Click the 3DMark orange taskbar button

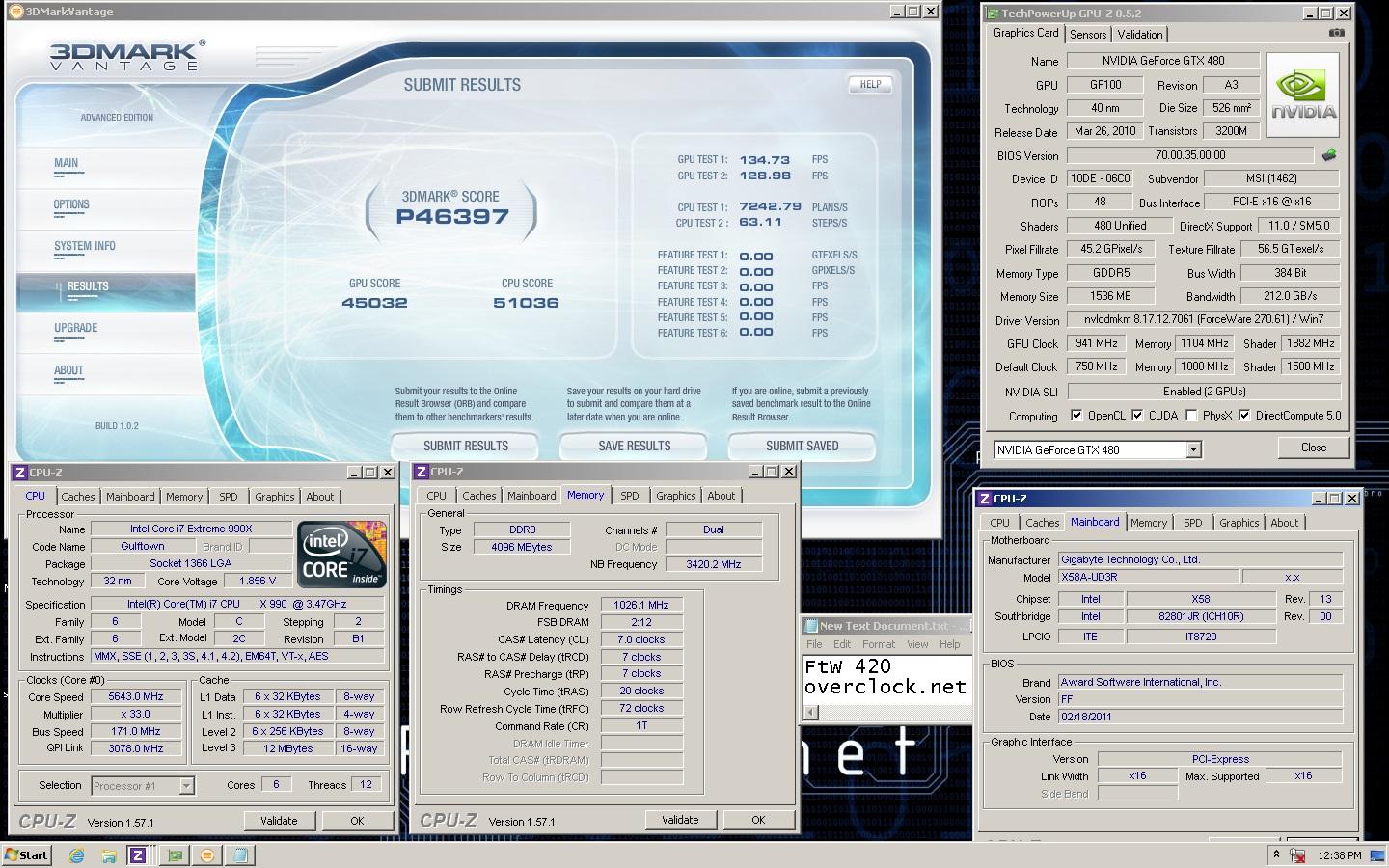click(207, 855)
